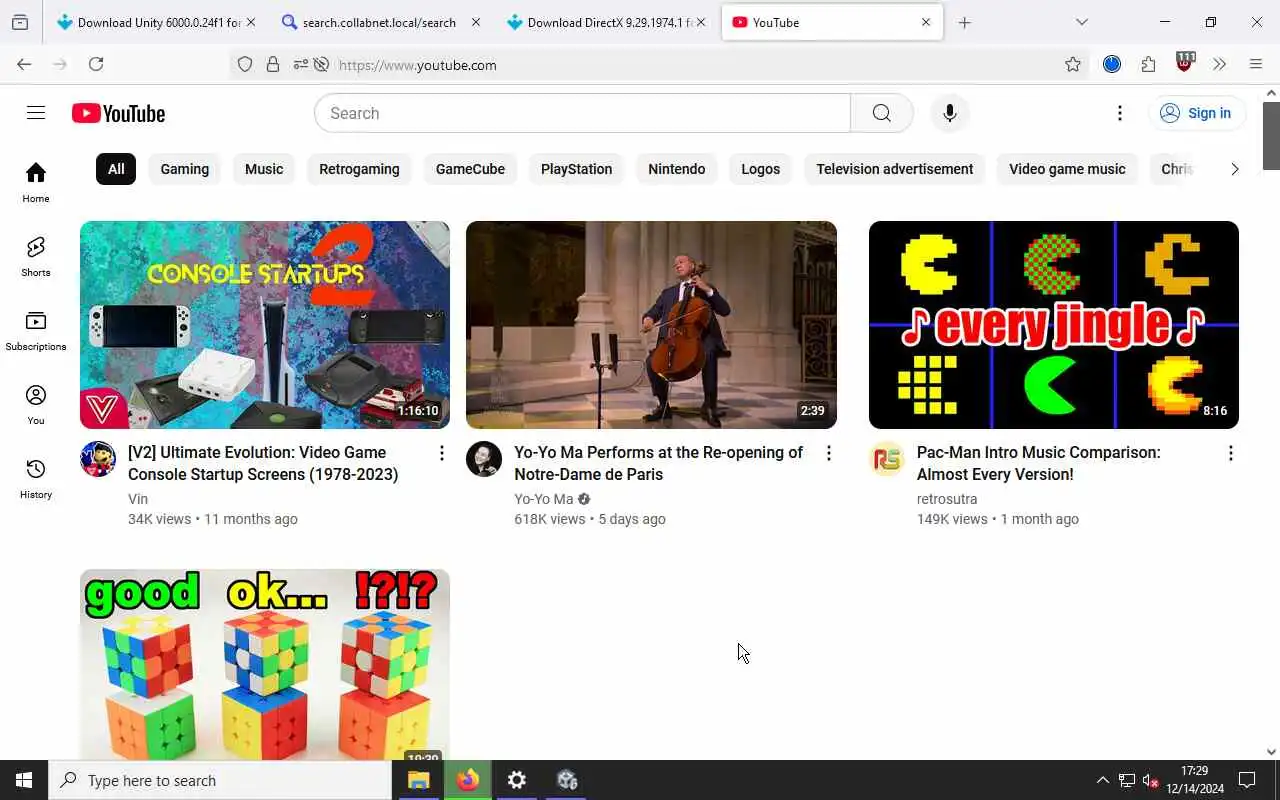The height and width of the screenshot is (800, 1280).
Task: Open History in the sidebar
Action: tap(36, 478)
